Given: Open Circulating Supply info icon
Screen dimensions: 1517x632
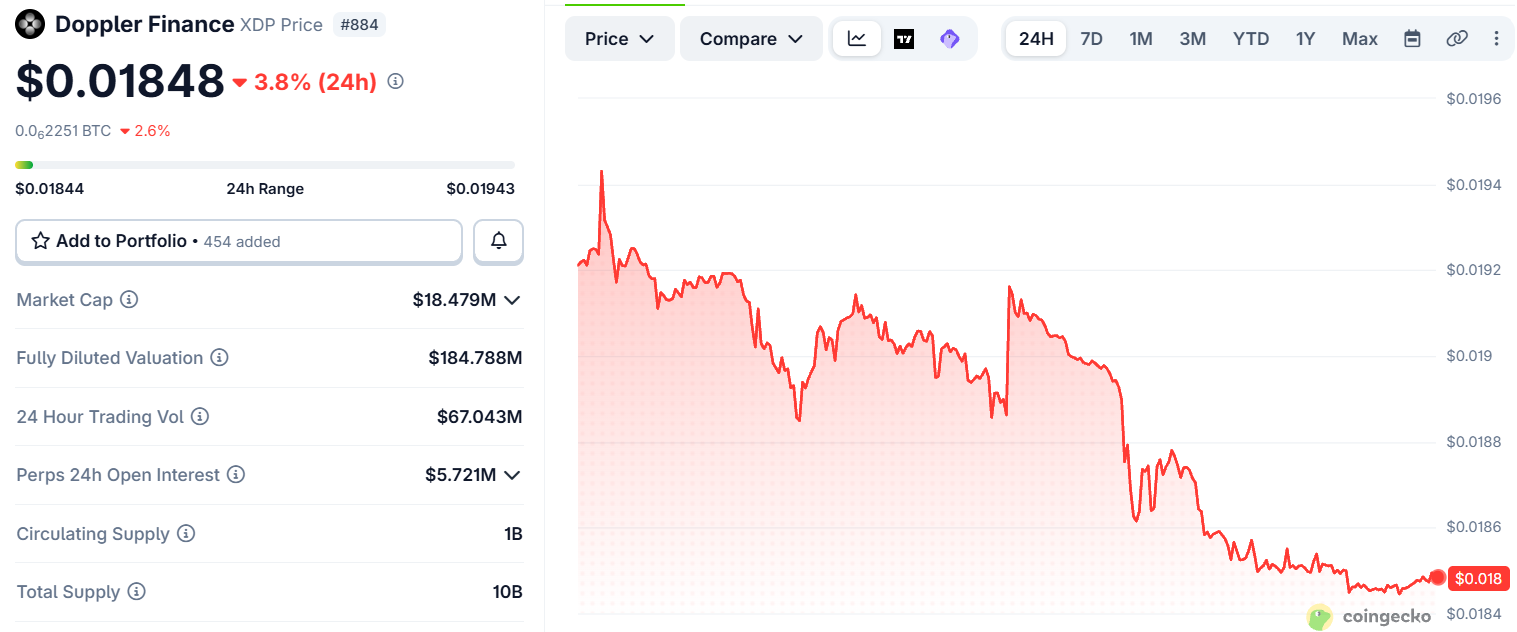Looking at the screenshot, I should pos(186,533).
